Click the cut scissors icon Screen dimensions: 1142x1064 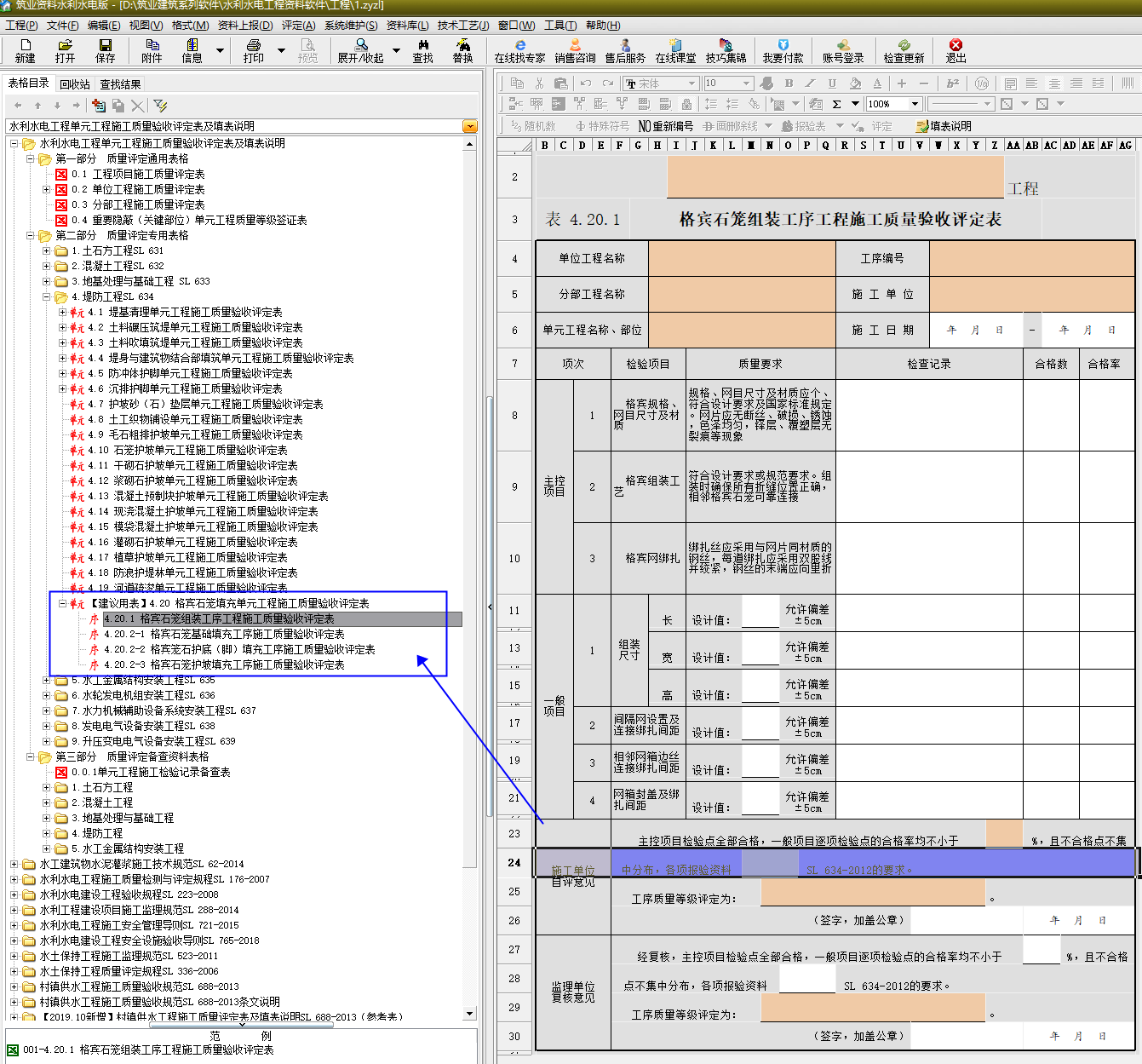click(x=539, y=83)
